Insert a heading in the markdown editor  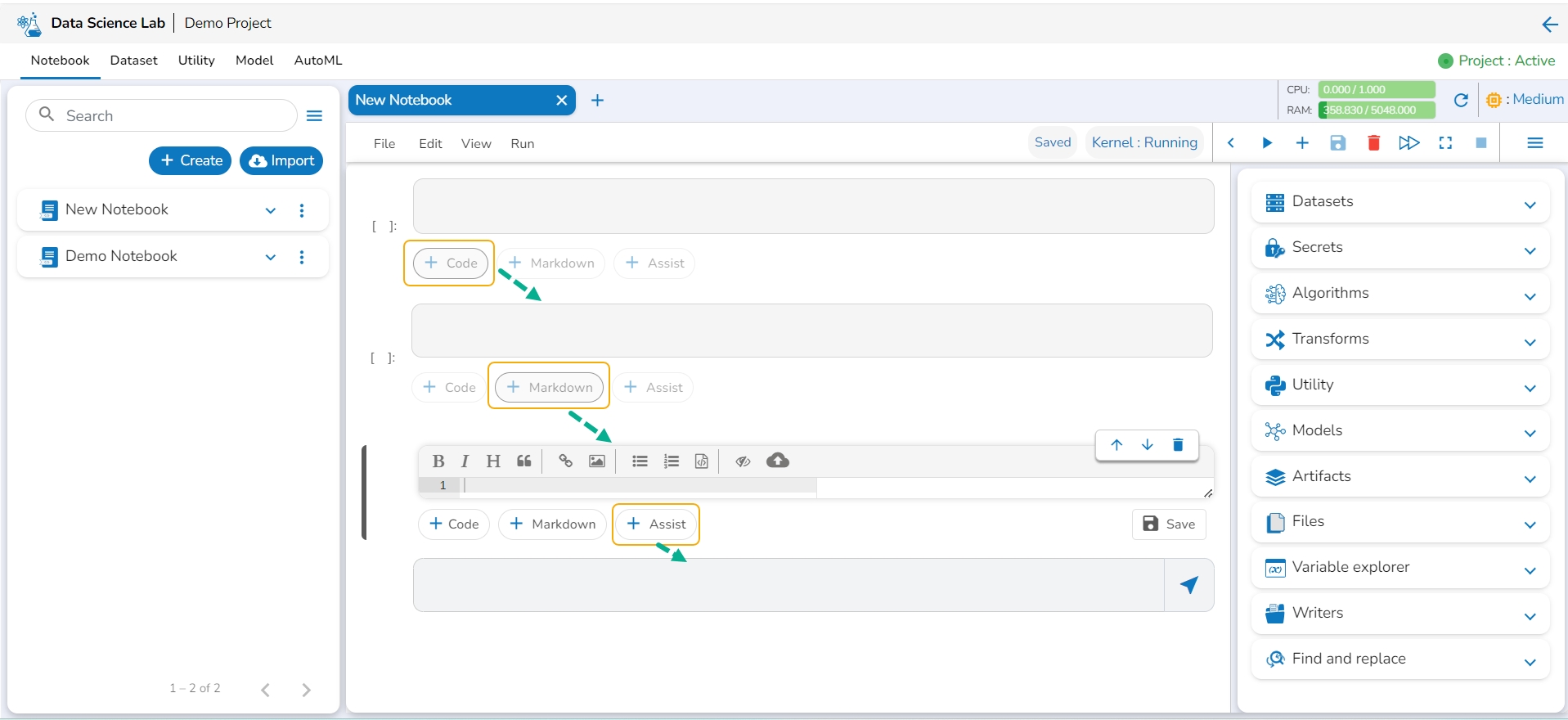click(x=493, y=461)
